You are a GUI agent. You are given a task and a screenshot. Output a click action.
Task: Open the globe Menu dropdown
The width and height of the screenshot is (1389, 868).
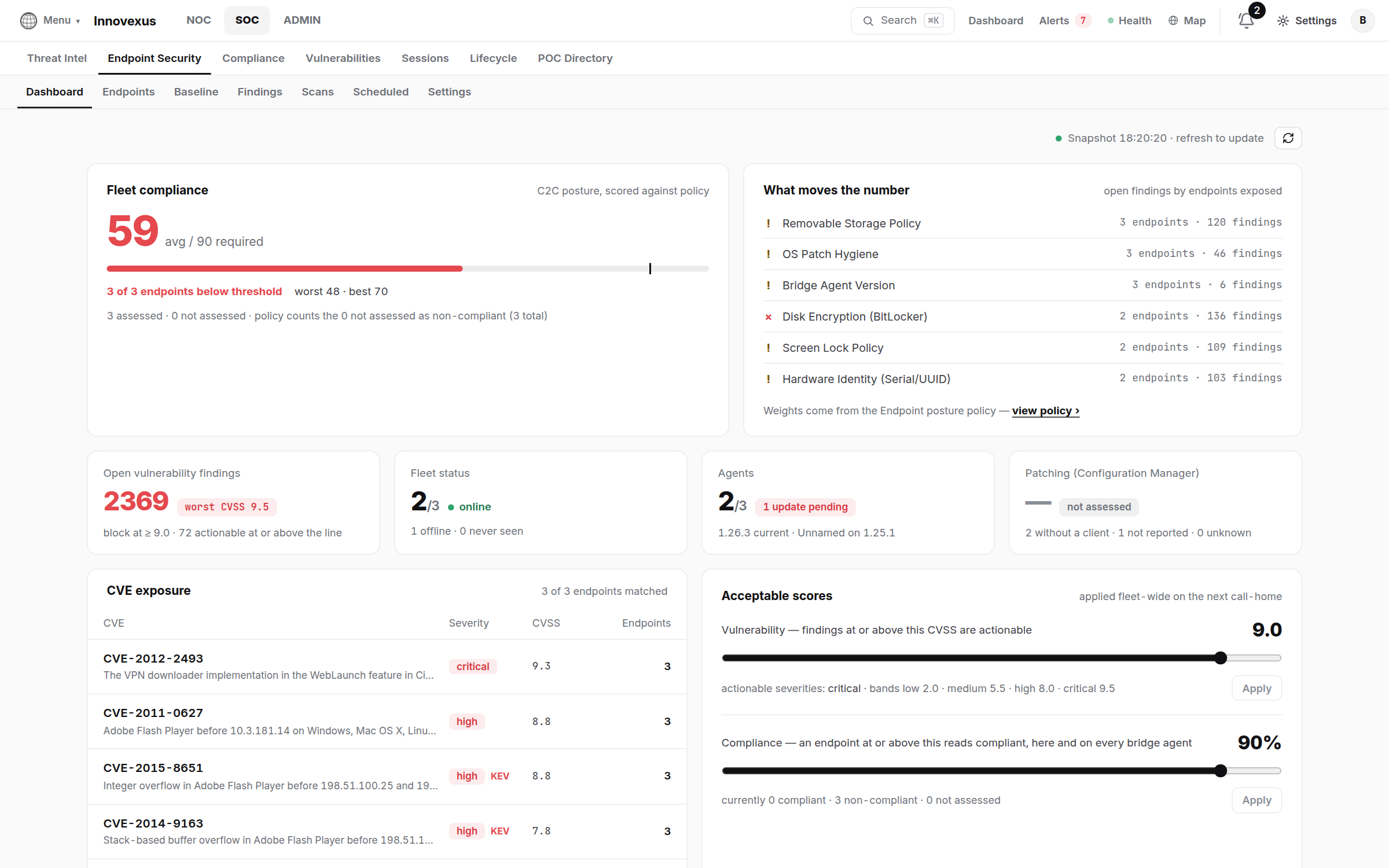(50, 20)
